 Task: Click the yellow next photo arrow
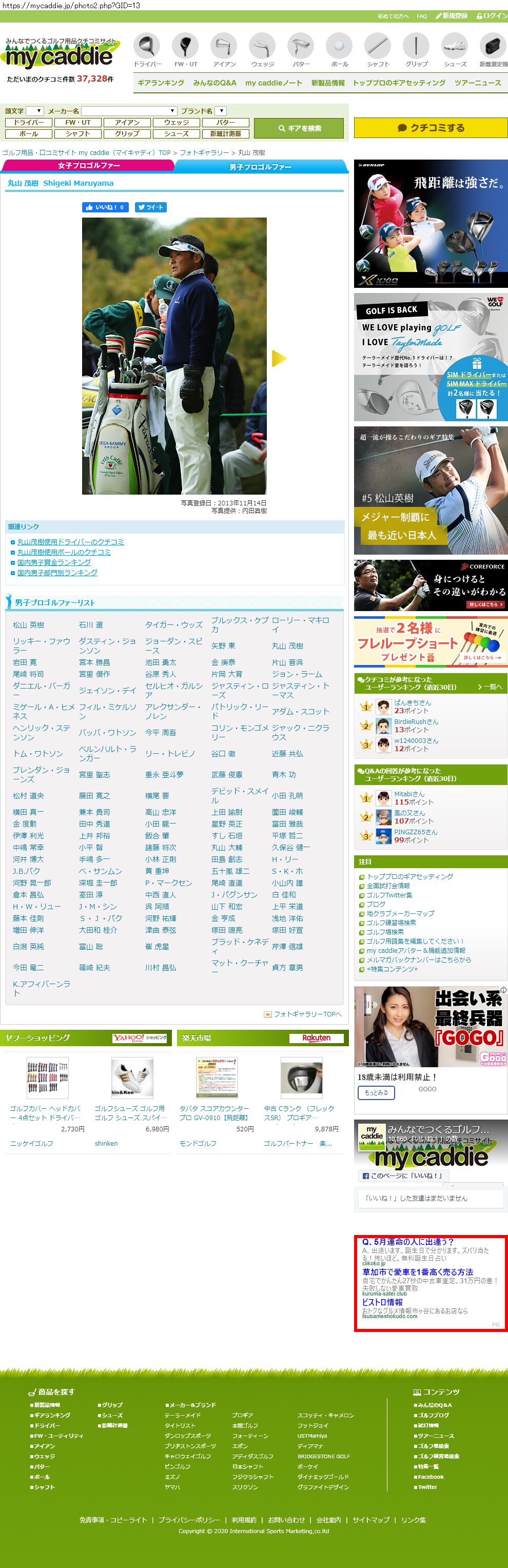[x=279, y=359]
